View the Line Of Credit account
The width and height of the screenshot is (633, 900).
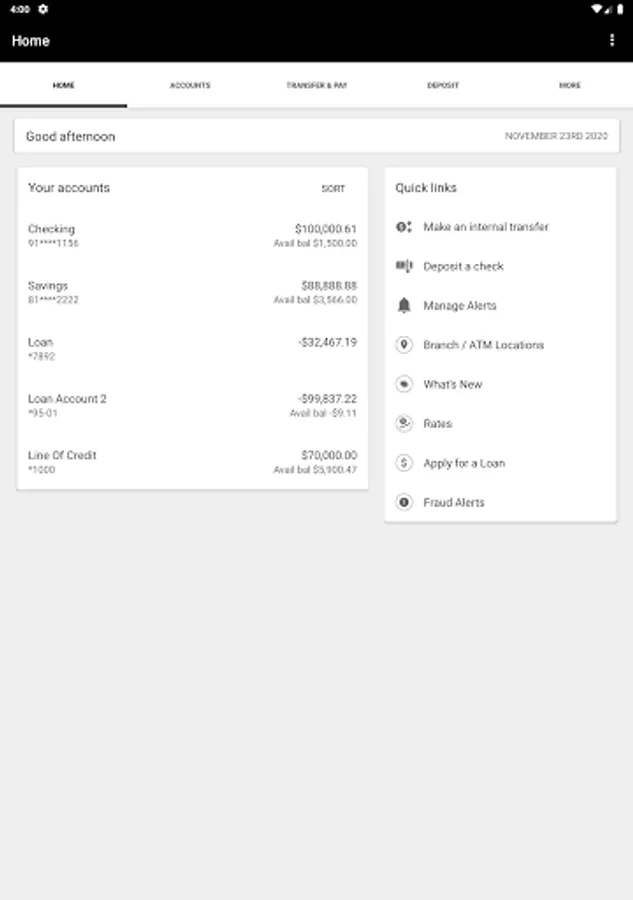[x=192, y=462]
